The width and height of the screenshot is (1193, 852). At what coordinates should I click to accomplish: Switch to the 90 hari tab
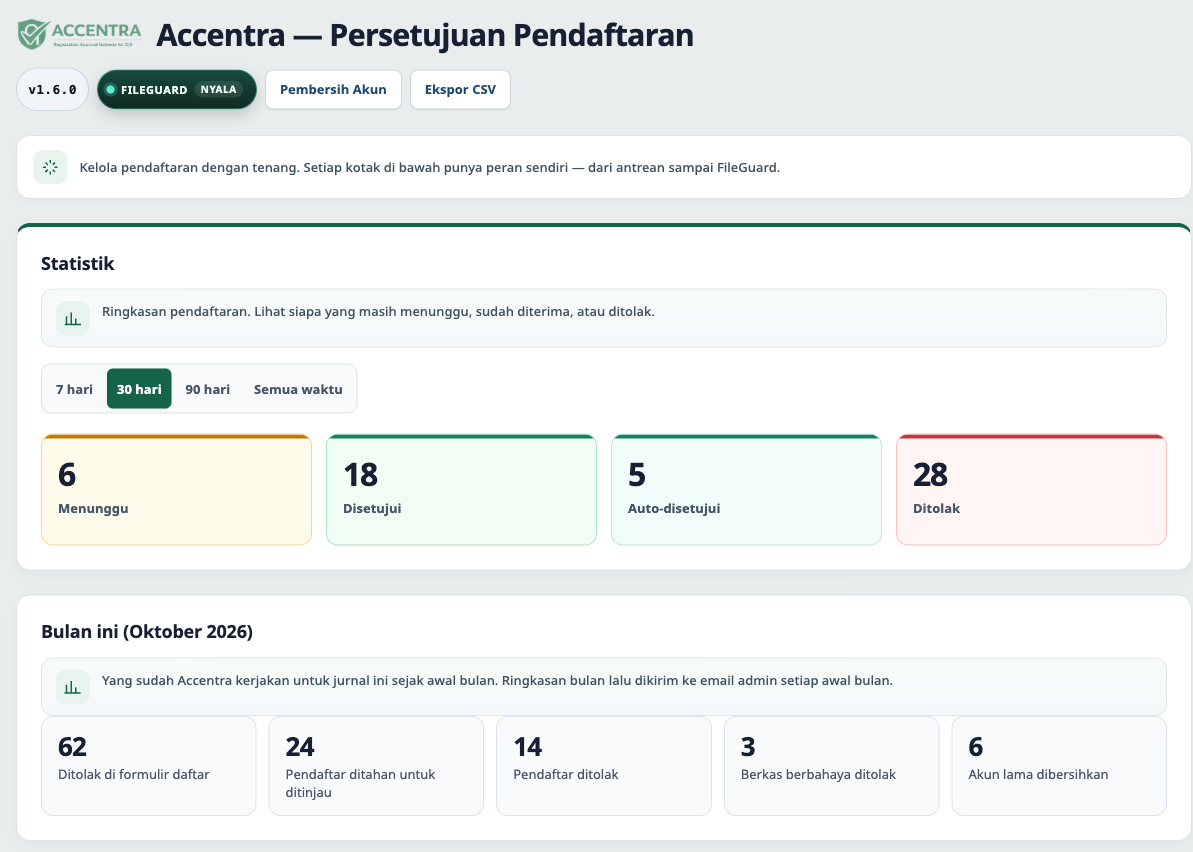click(x=208, y=389)
